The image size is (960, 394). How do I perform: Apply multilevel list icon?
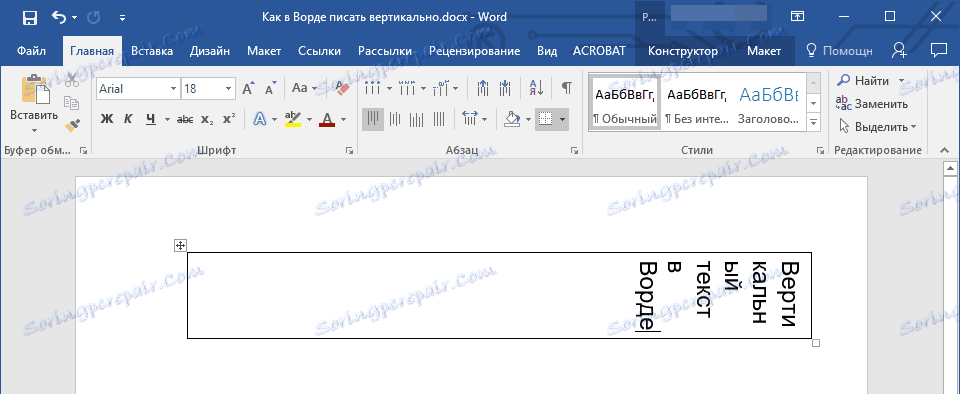coord(441,88)
